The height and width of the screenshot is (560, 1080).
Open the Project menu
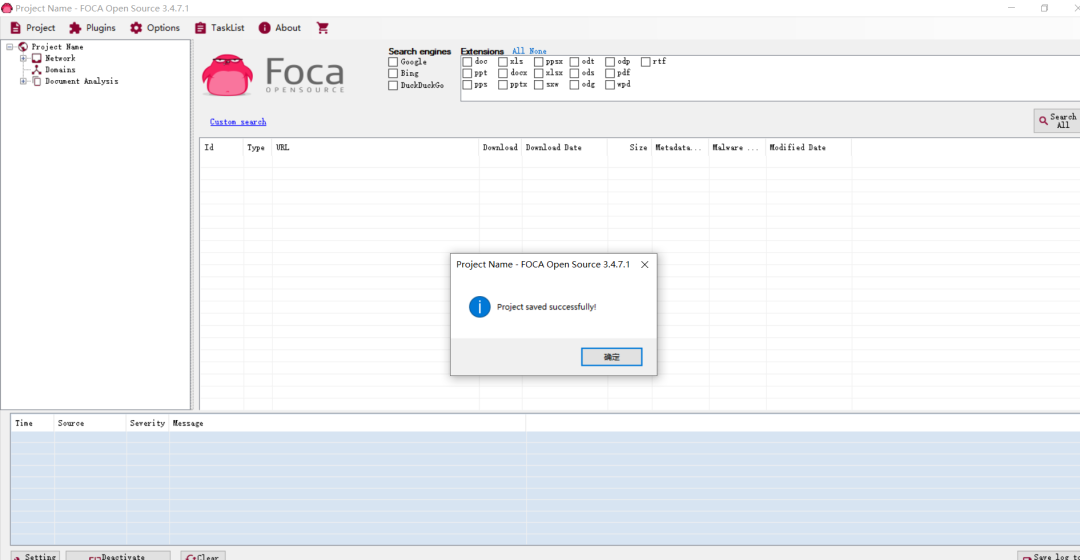[x=32, y=28]
